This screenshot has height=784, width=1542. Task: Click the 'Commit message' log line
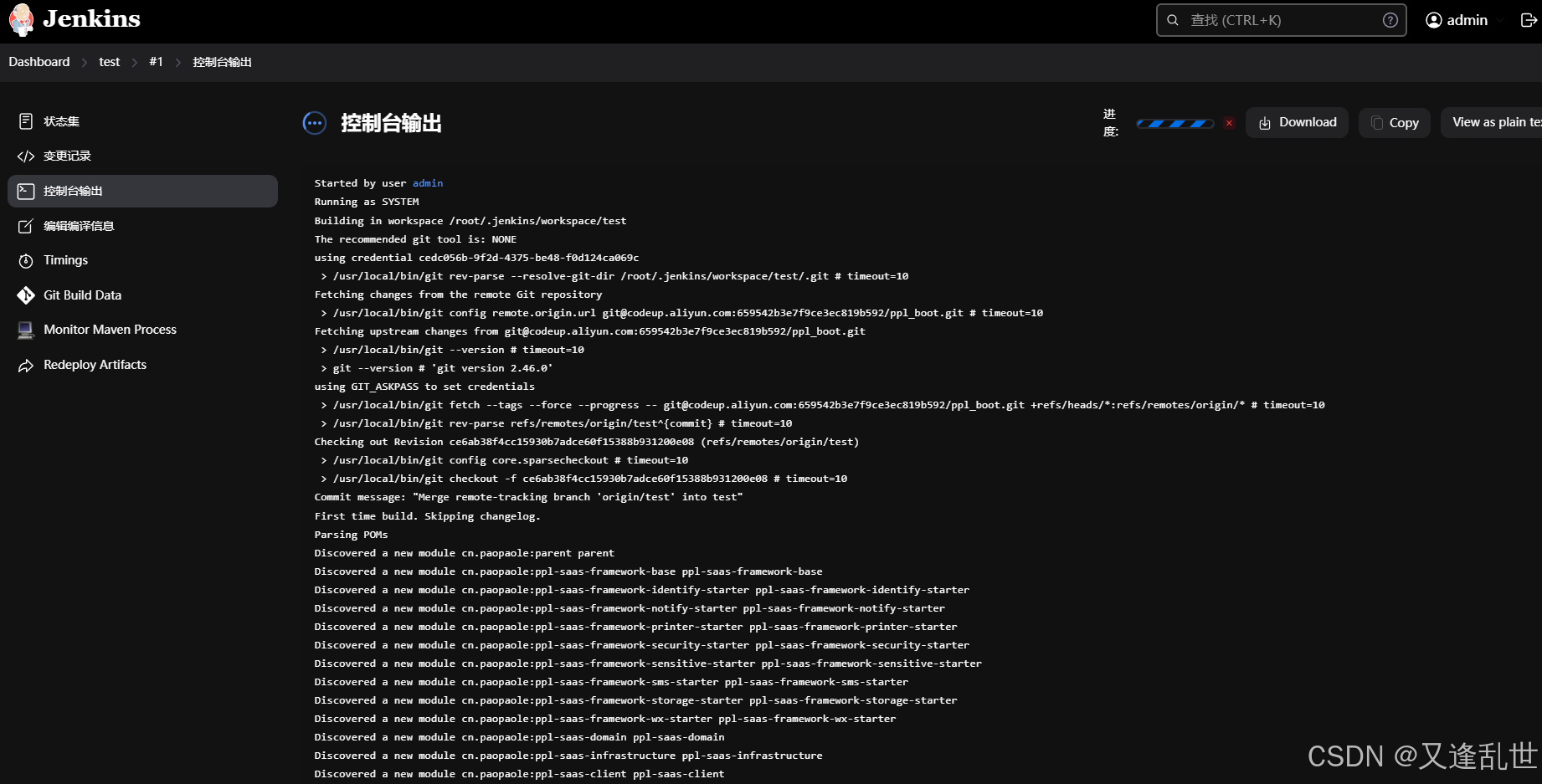pos(528,497)
